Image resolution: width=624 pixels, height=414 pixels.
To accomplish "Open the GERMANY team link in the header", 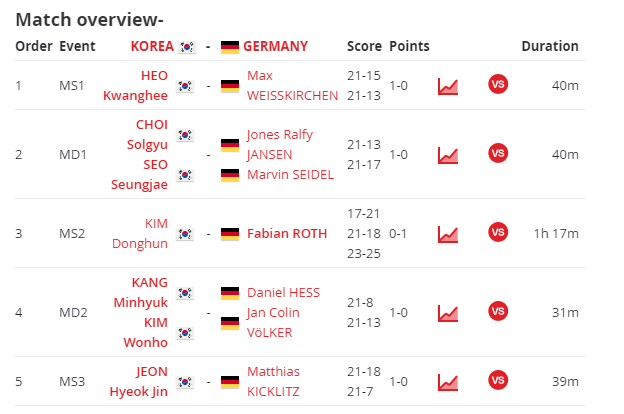I will click(x=275, y=46).
